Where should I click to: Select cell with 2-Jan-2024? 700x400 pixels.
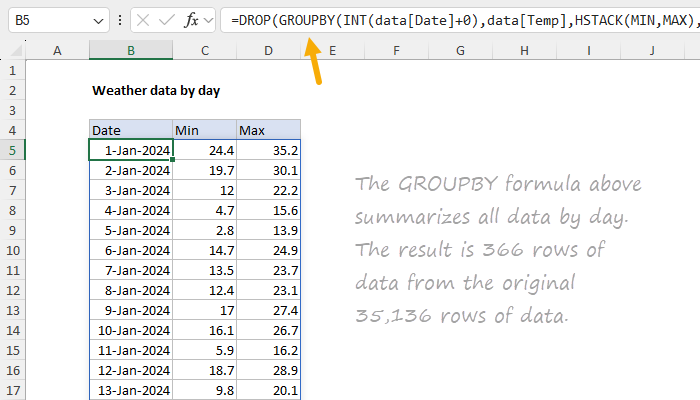(x=131, y=171)
